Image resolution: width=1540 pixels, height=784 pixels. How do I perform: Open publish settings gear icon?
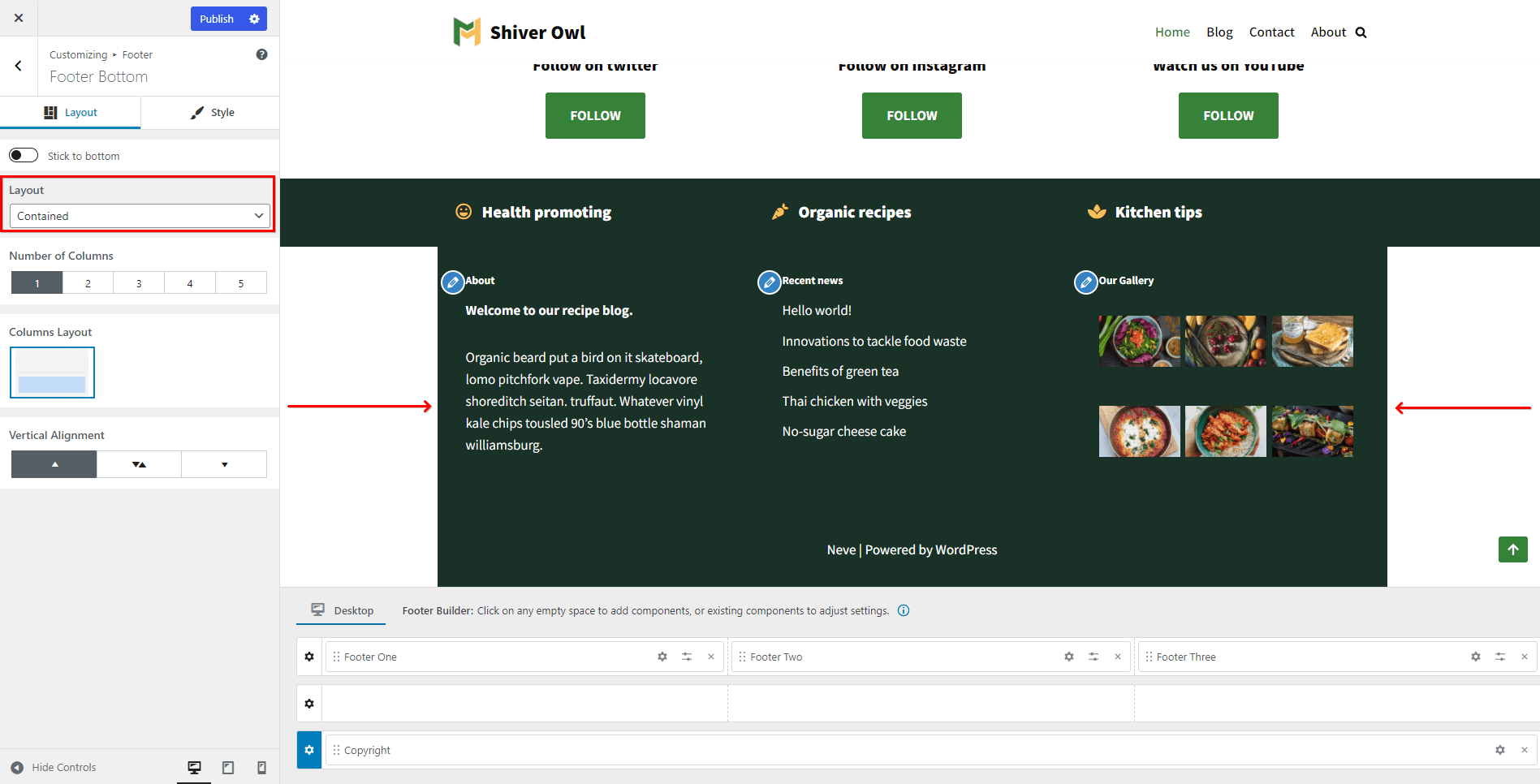(254, 19)
